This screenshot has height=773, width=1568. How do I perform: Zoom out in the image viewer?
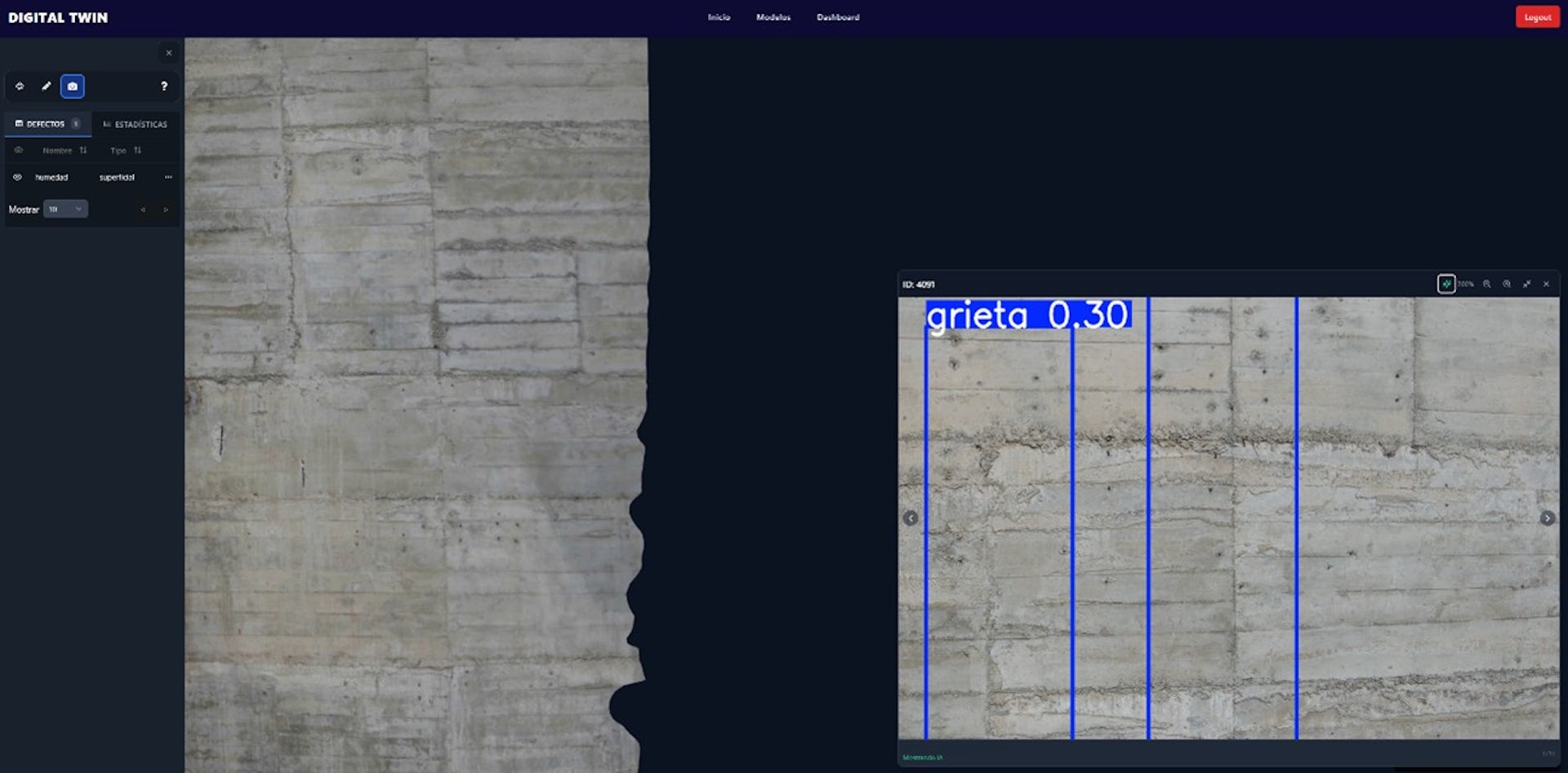(x=1486, y=284)
